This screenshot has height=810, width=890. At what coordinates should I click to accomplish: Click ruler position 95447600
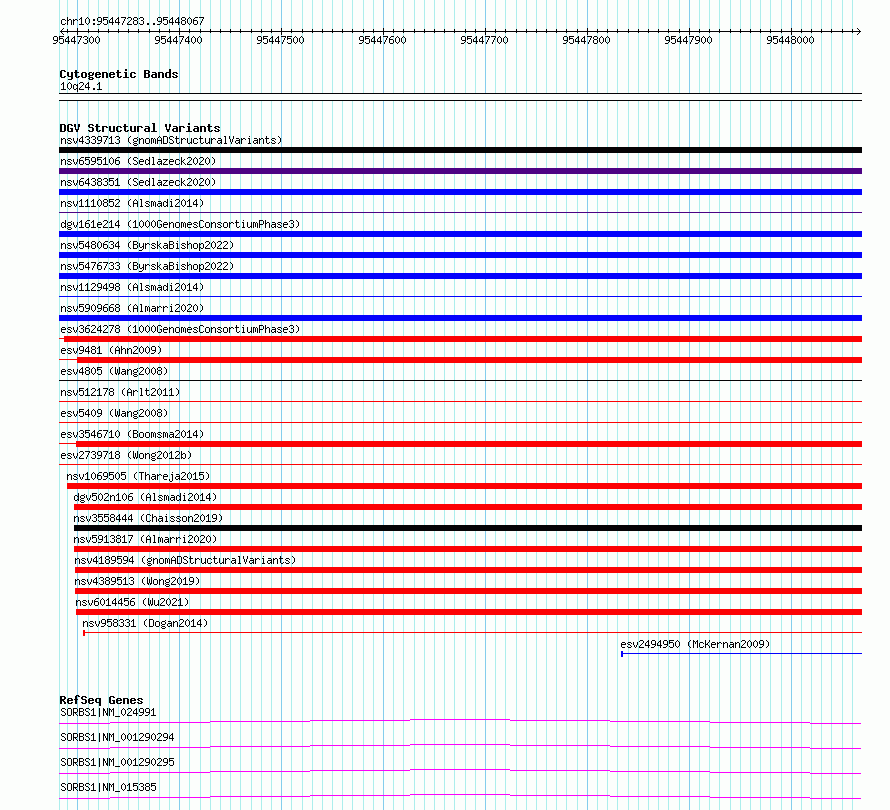383,40
